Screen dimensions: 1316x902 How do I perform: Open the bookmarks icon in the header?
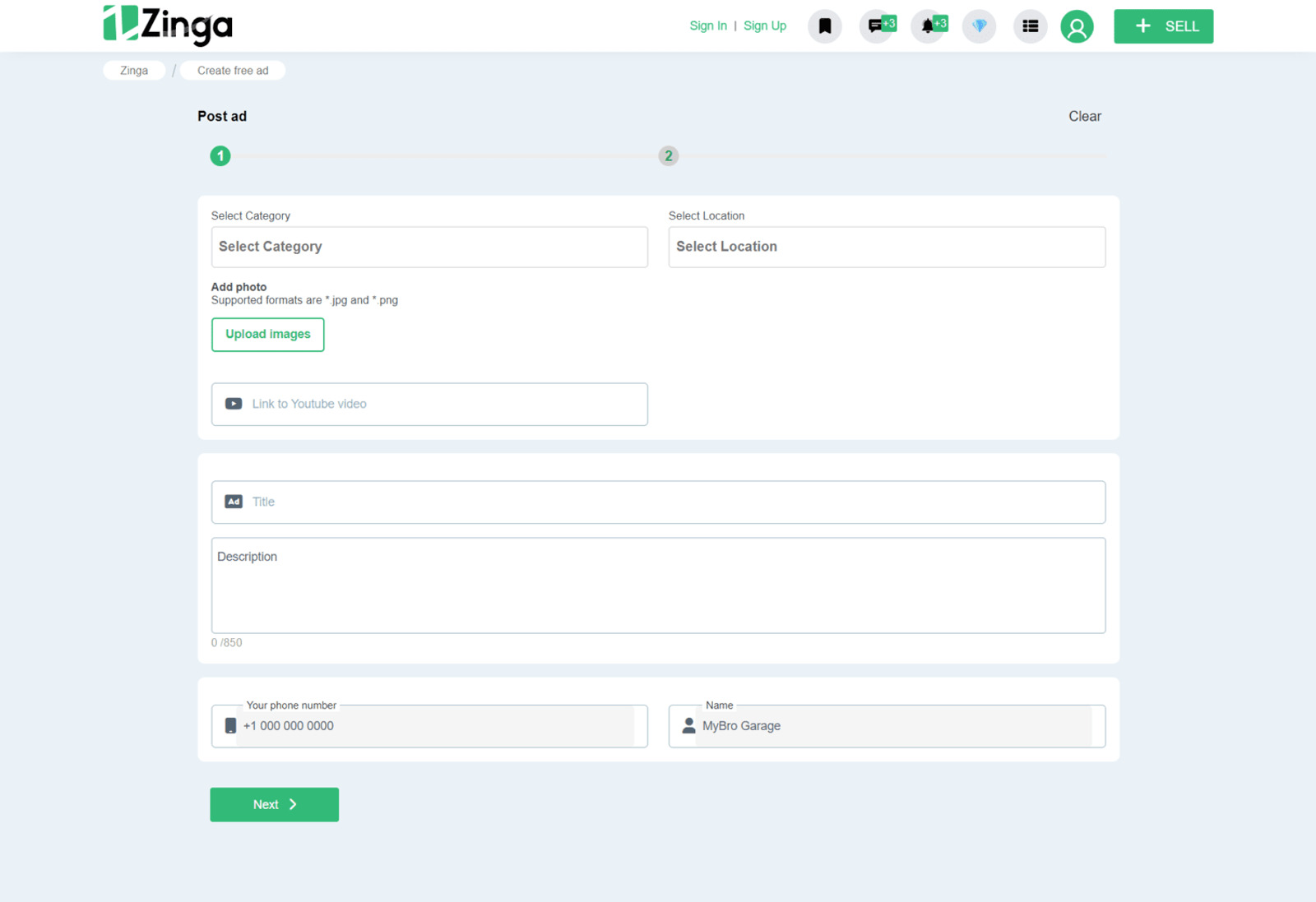pyautogui.click(x=824, y=25)
